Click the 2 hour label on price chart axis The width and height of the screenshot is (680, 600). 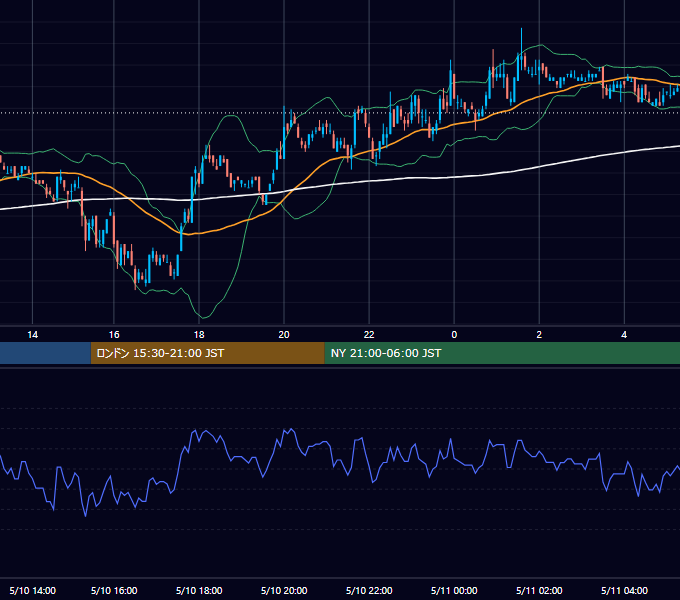coord(539,335)
